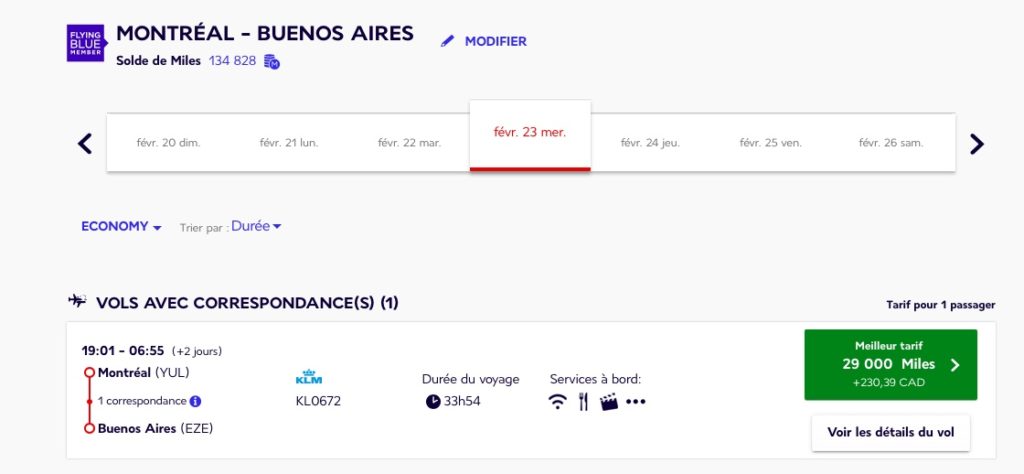Go to next dates with right arrow
This screenshot has height=474, width=1024.
click(x=977, y=143)
